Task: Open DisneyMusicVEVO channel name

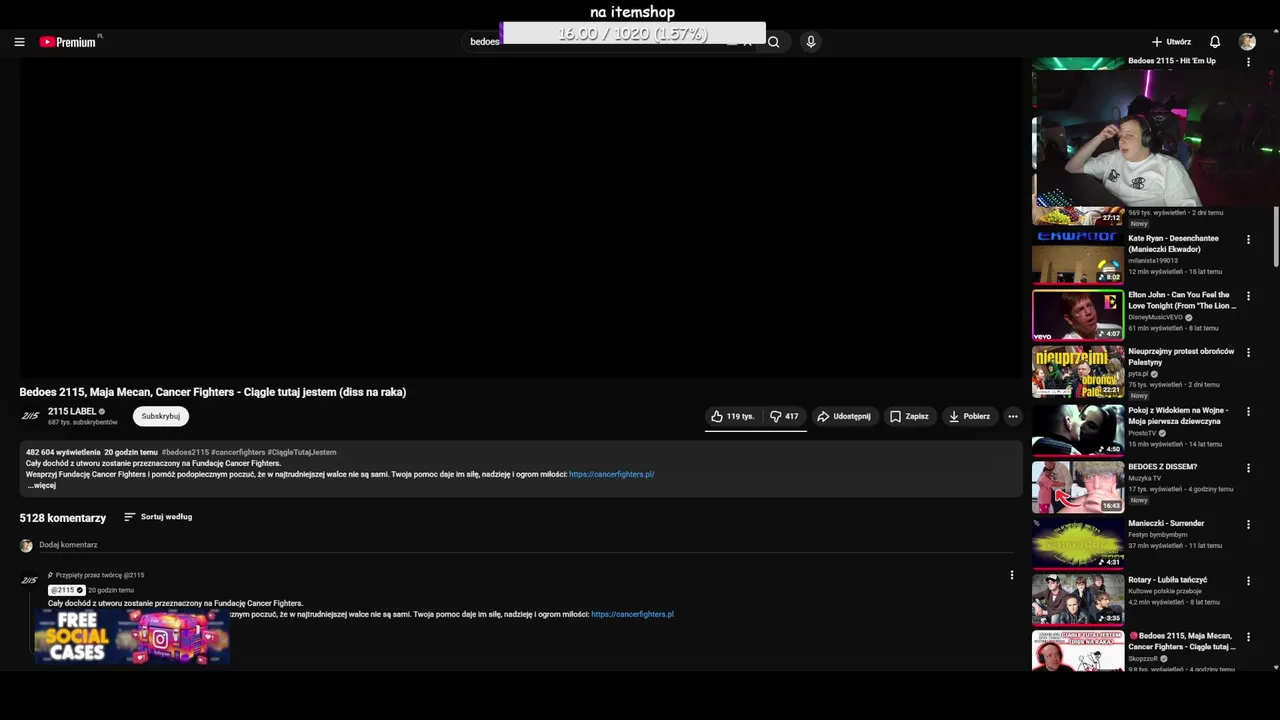Action: [1155, 317]
